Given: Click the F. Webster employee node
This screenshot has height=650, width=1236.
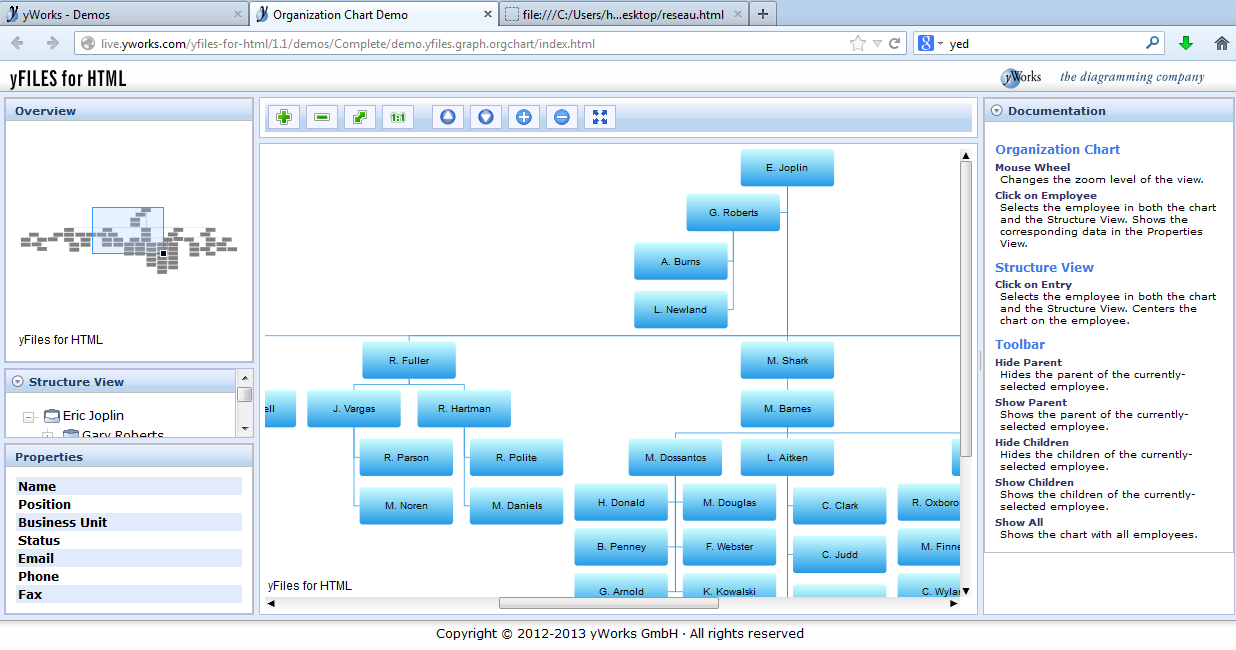Looking at the screenshot, I should (x=729, y=547).
